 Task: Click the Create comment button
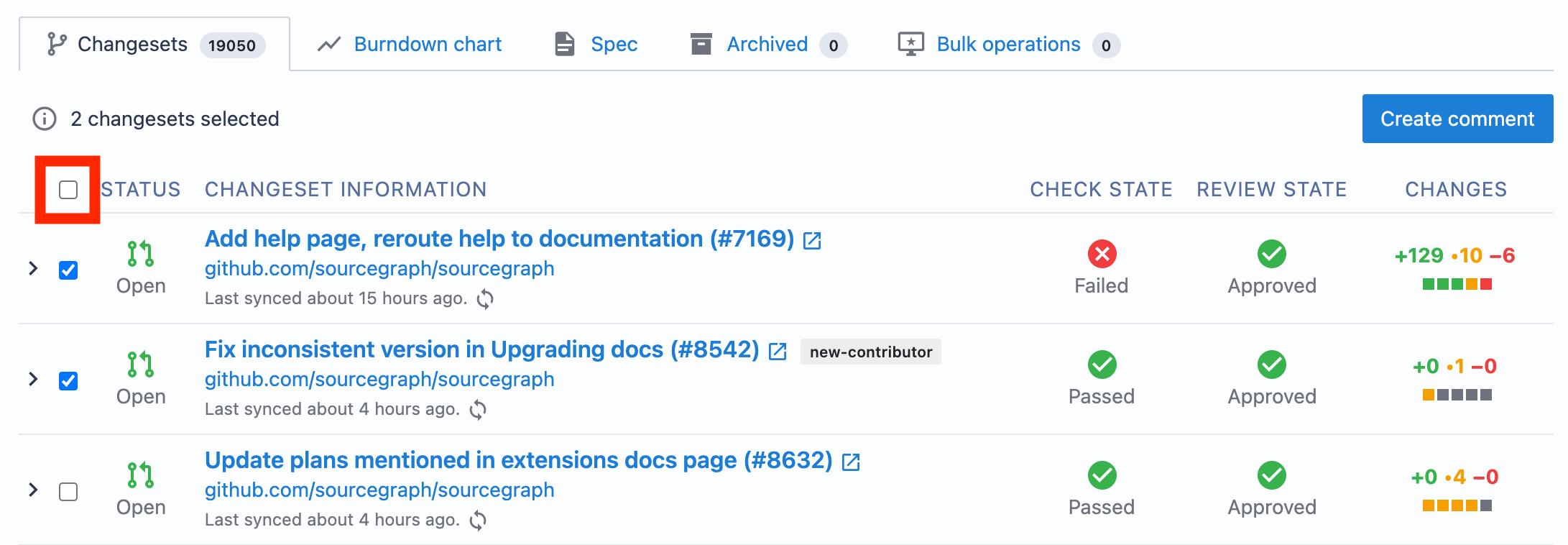1457,119
